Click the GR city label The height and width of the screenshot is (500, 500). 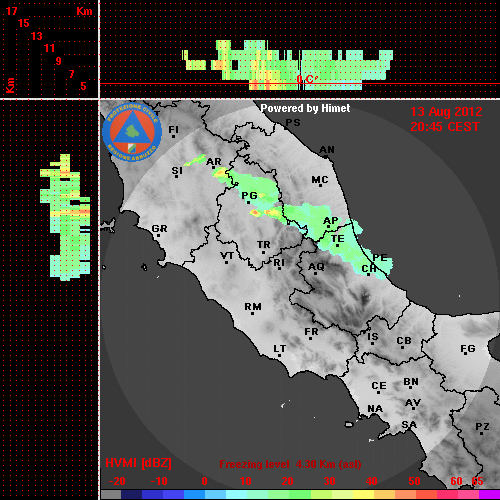click(x=159, y=229)
